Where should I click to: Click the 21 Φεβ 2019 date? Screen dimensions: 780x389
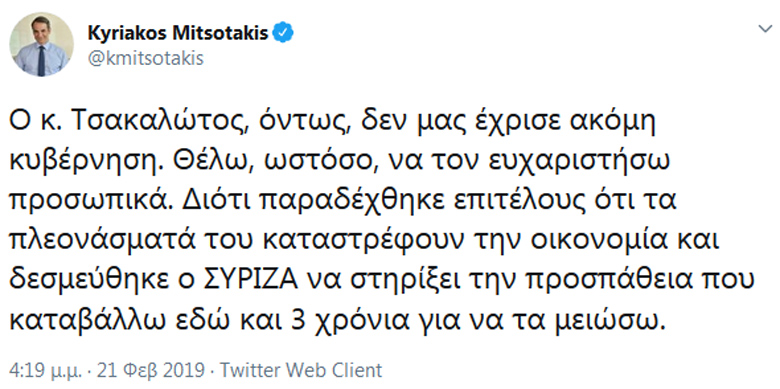pos(151,371)
